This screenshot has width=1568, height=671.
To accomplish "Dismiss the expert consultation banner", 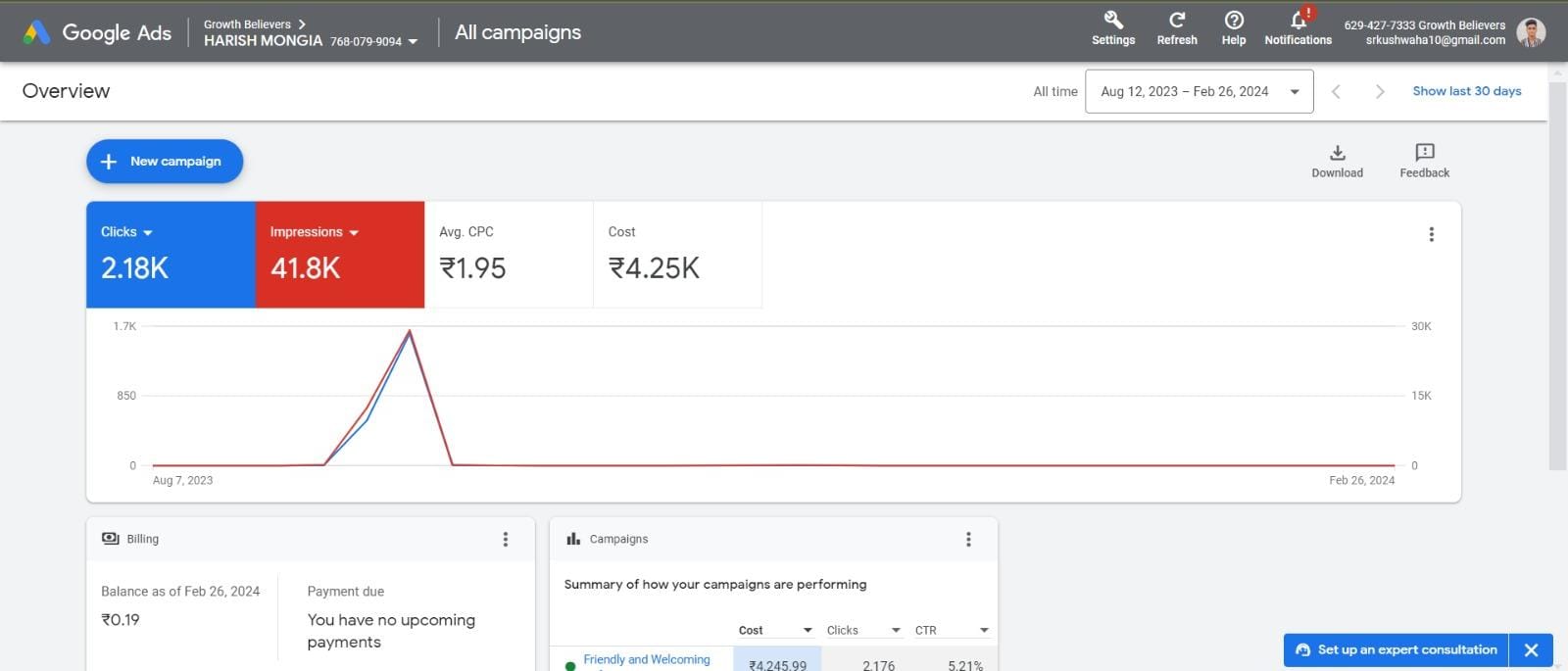I will 1532,649.
